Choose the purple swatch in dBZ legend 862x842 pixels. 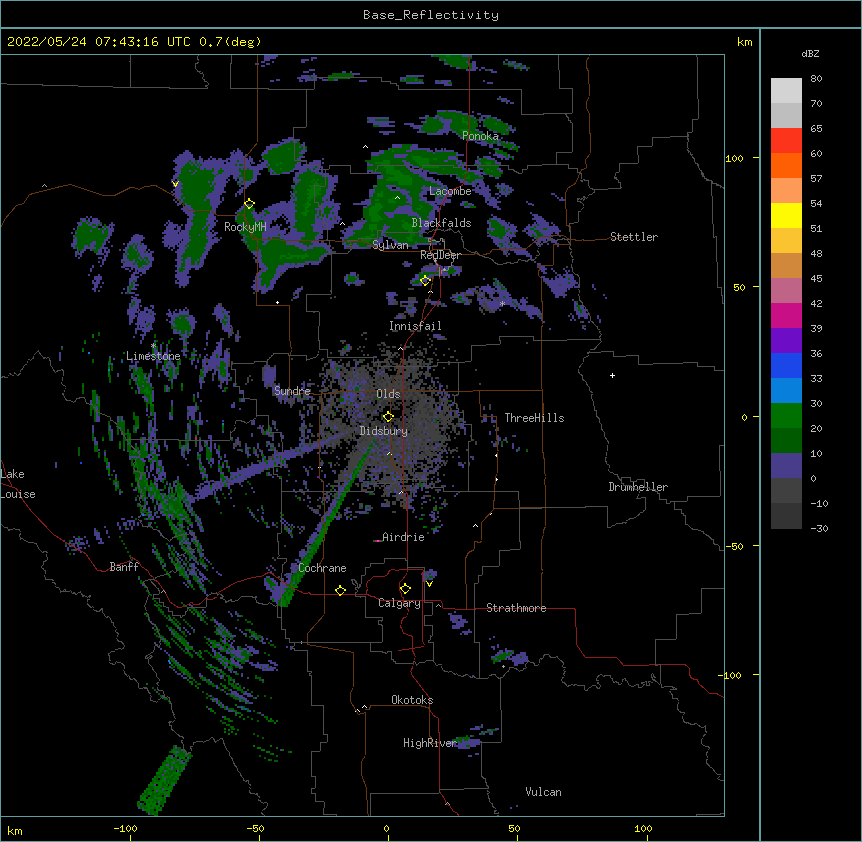tap(786, 341)
